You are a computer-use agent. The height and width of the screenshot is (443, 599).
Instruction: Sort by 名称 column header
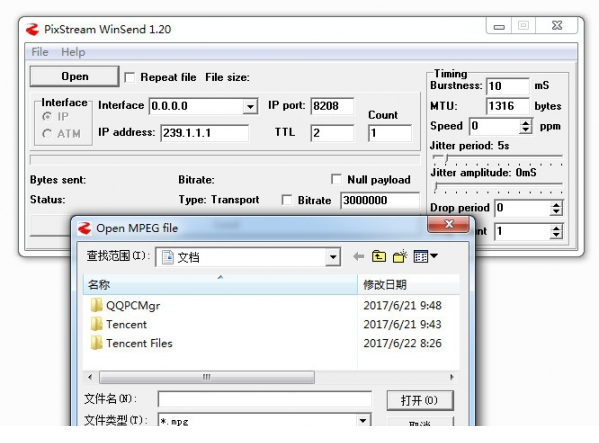(x=220, y=285)
